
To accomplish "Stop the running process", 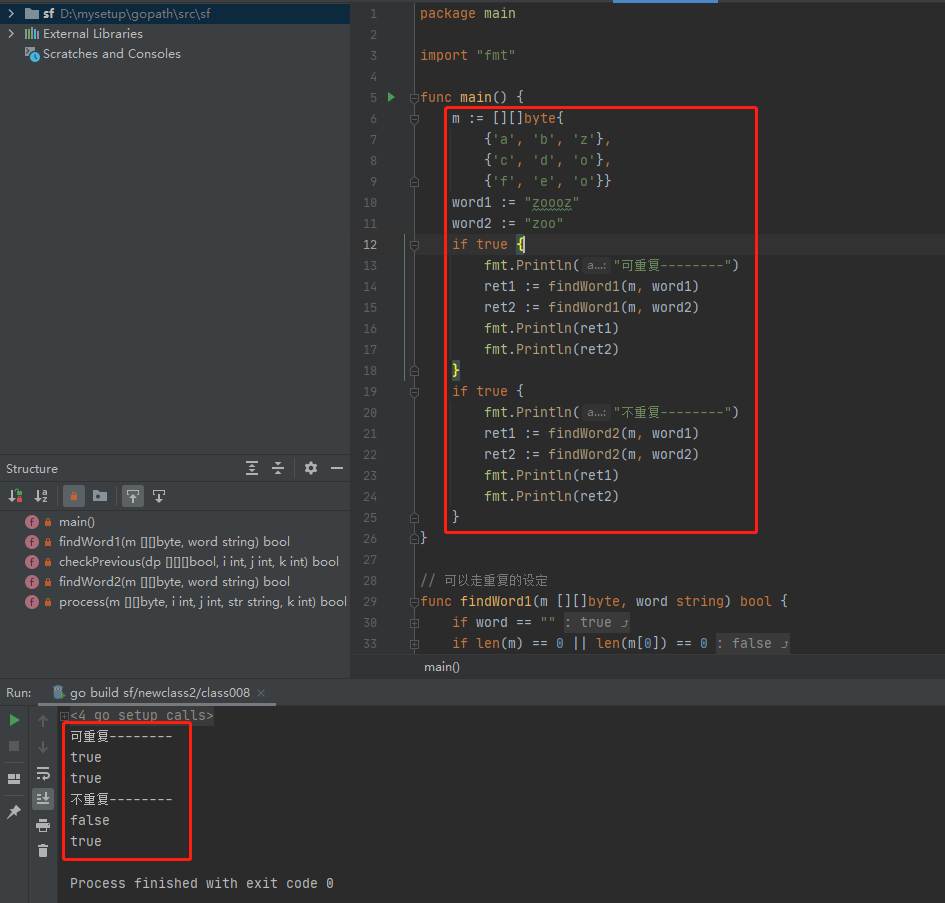I will (14, 746).
